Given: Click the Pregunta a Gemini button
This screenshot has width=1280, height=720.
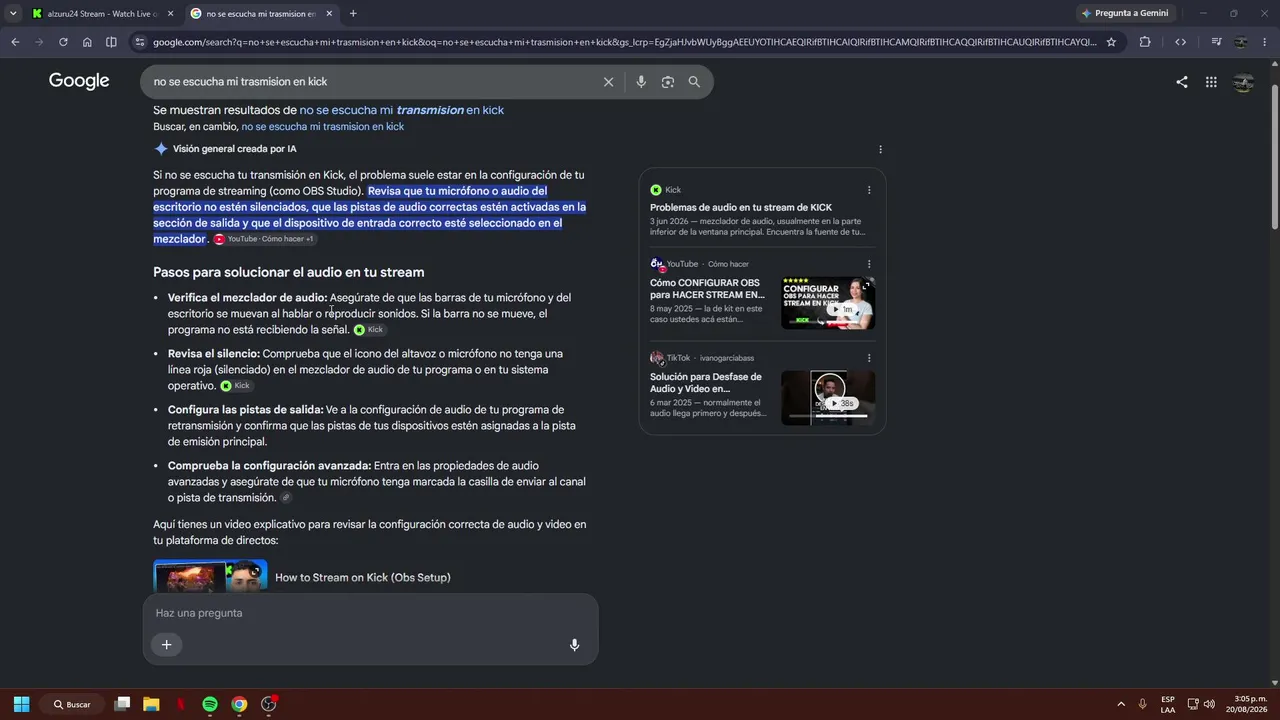Looking at the screenshot, I should pos(1125,13).
